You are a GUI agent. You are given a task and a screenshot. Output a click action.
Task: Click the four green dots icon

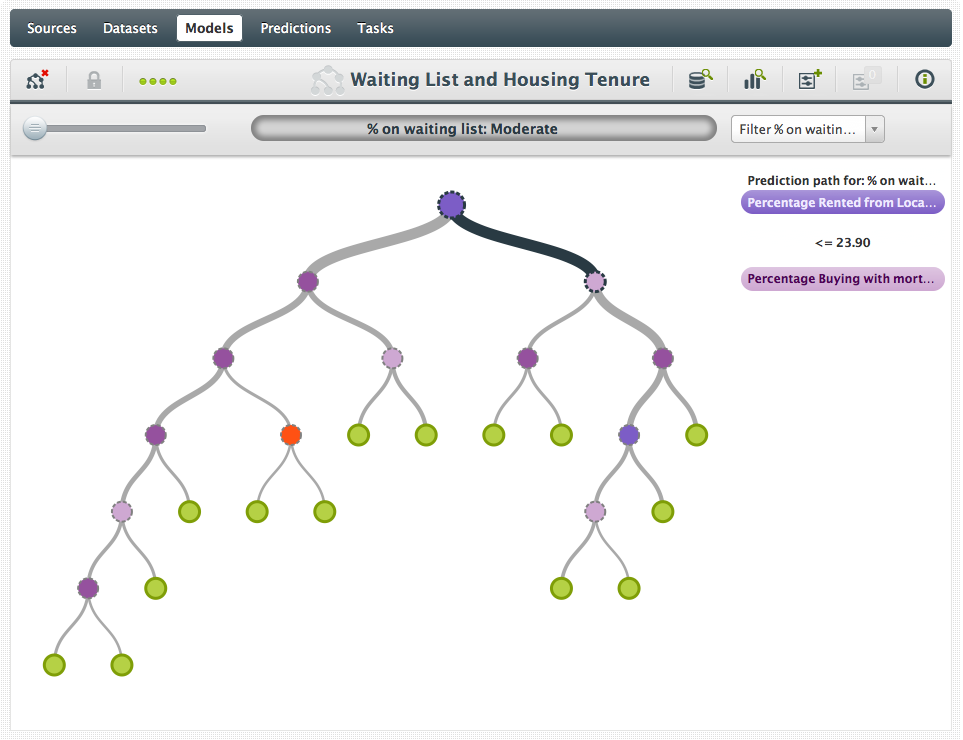[157, 81]
